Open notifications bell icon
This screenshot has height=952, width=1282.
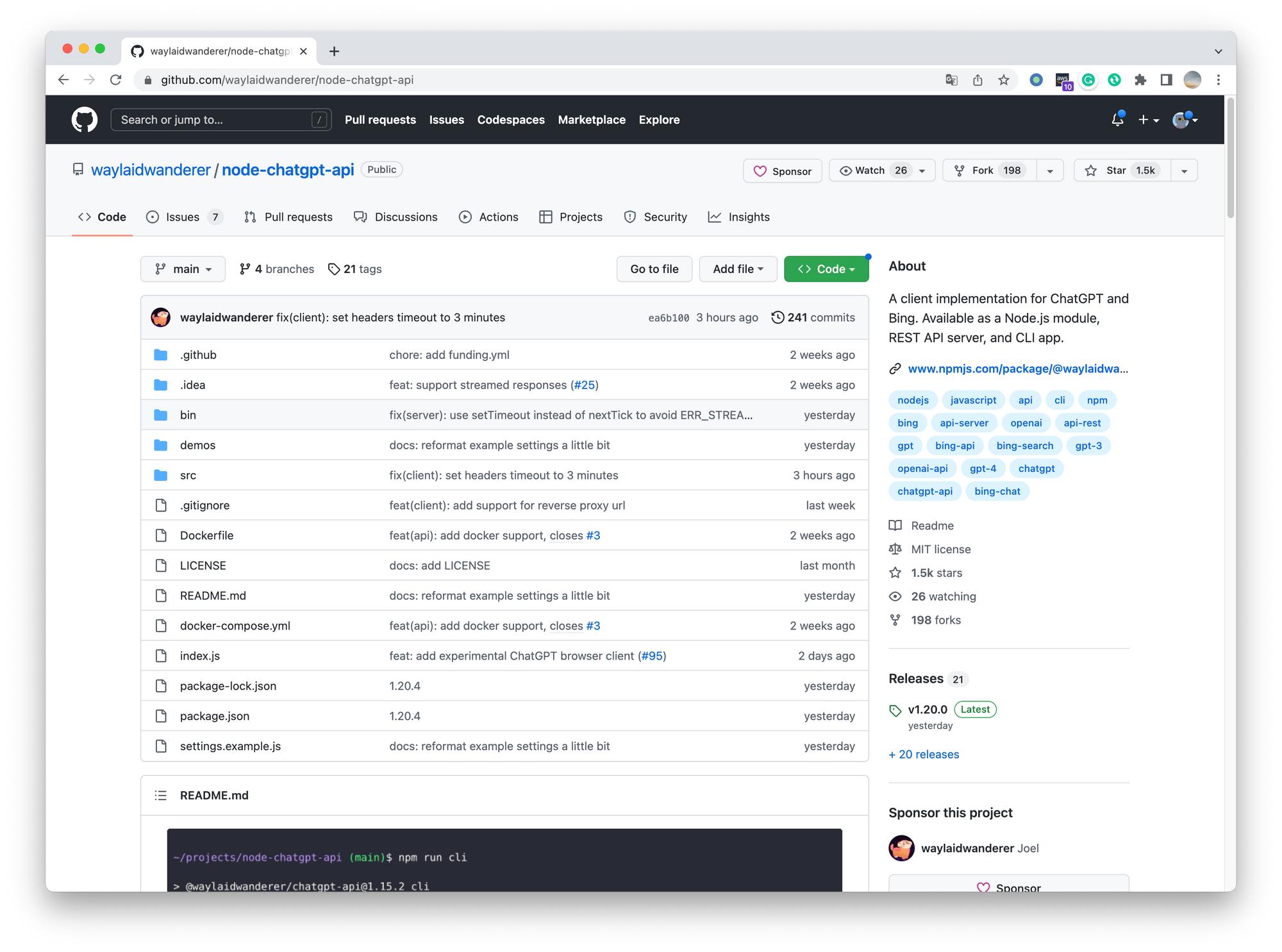coord(1117,120)
